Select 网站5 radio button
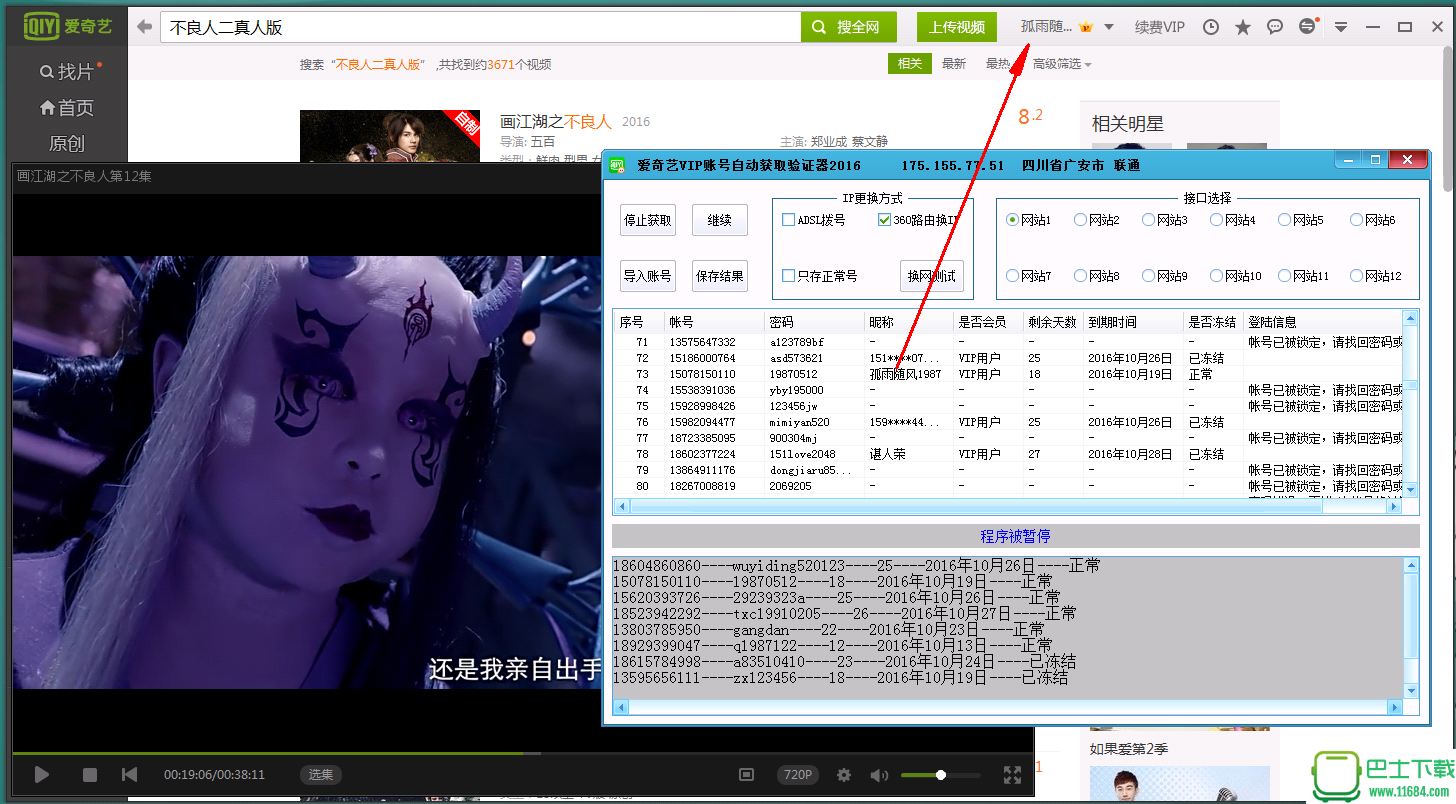The width and height of the screenshot is (1456, 804). tap(1284, 220)
